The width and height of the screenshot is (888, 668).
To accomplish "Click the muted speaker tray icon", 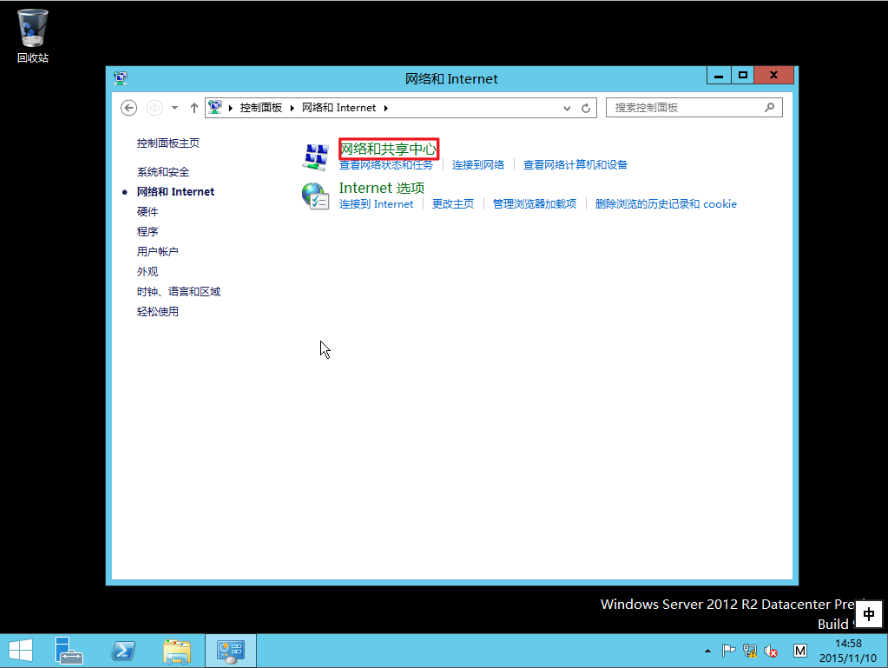I will click(x=771, y=651).
